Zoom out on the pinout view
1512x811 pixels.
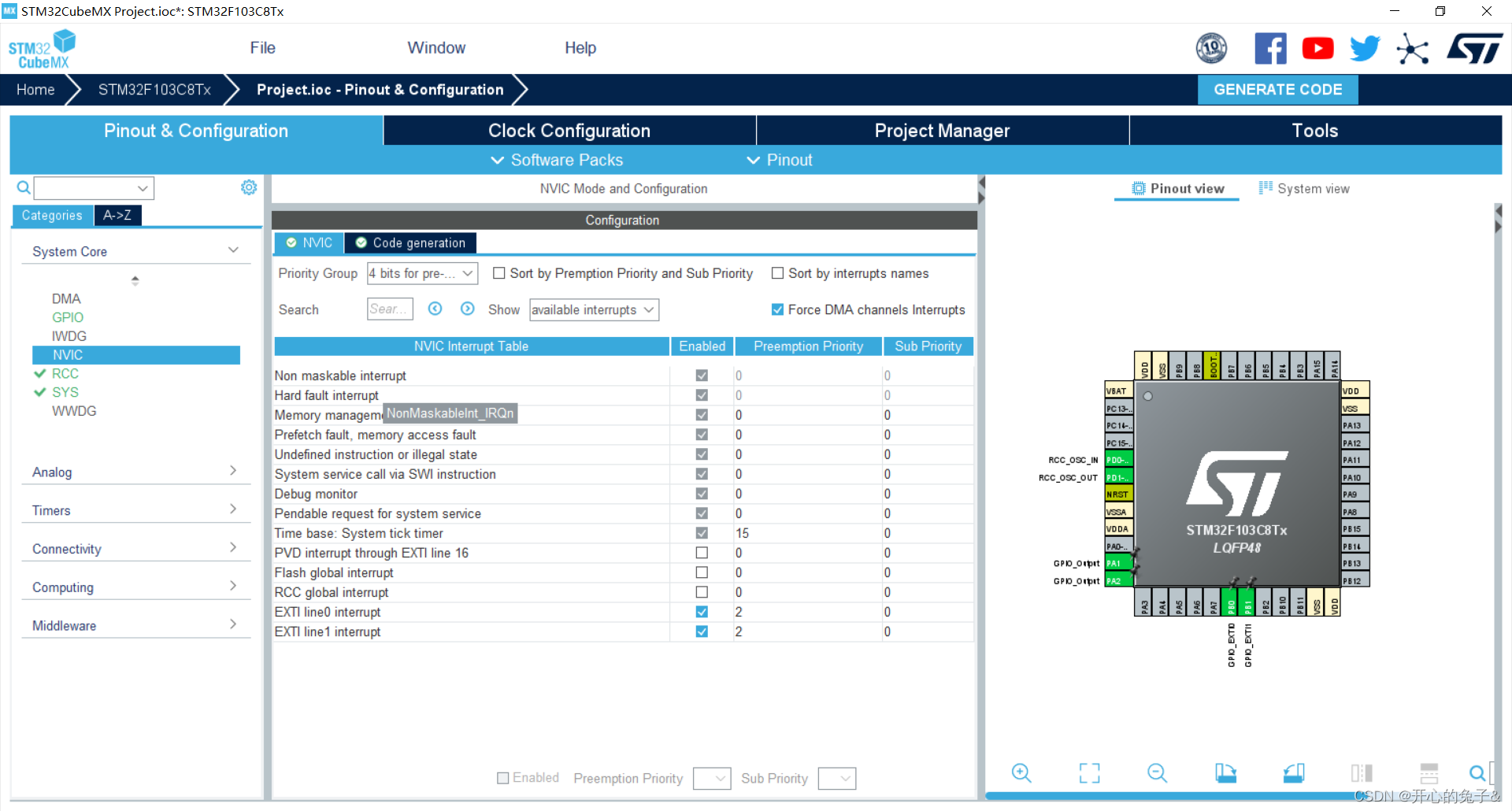pos(1157,773)
